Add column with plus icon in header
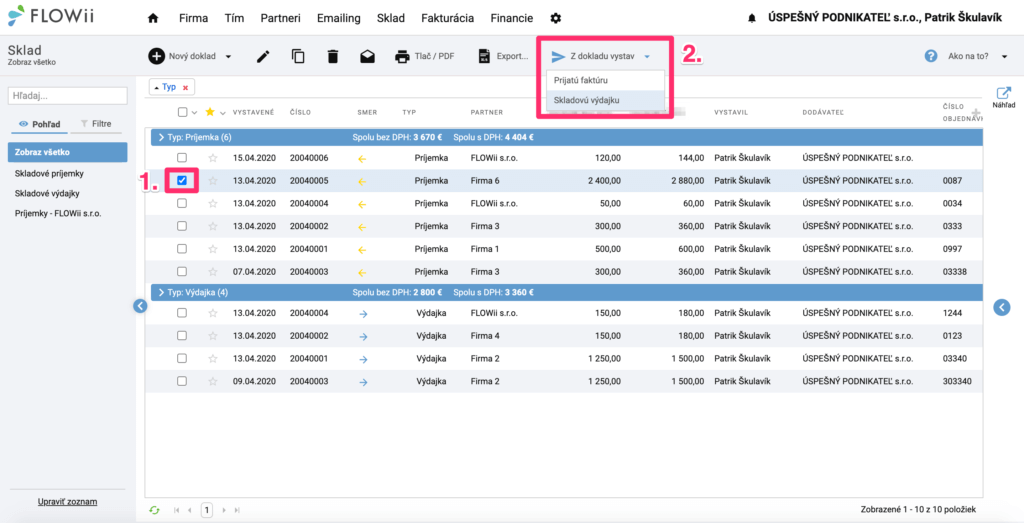Image resolution: width=1024 pixels, height=523 pixels. coord(976,113)
